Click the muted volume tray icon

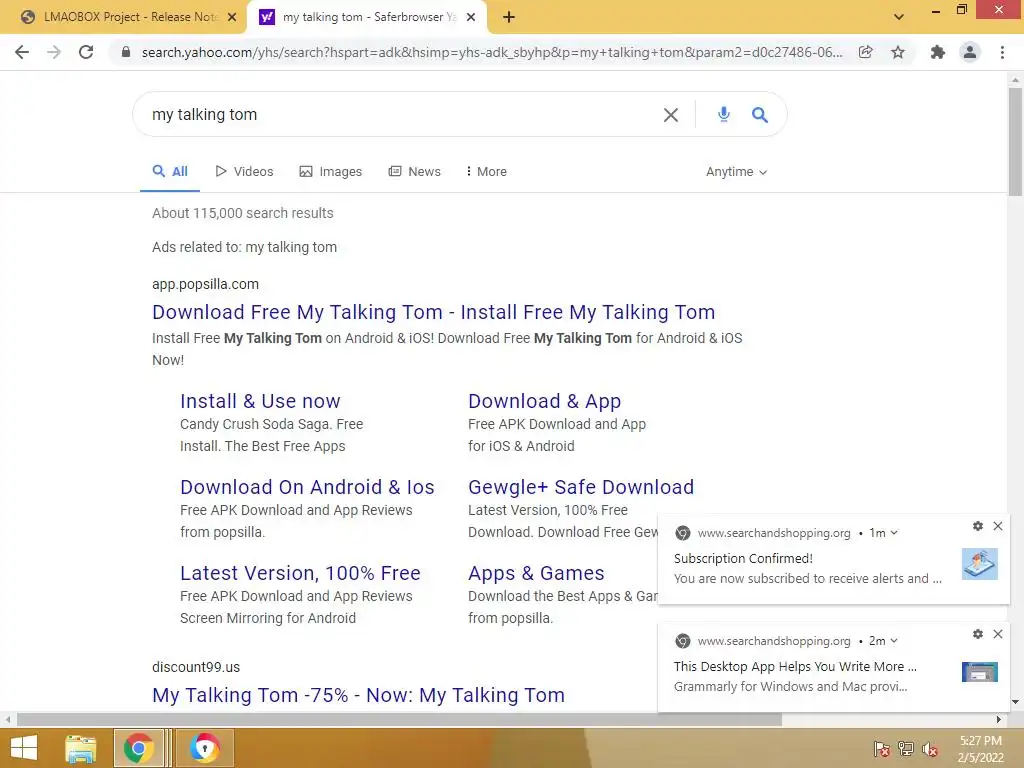click(930, 749)
